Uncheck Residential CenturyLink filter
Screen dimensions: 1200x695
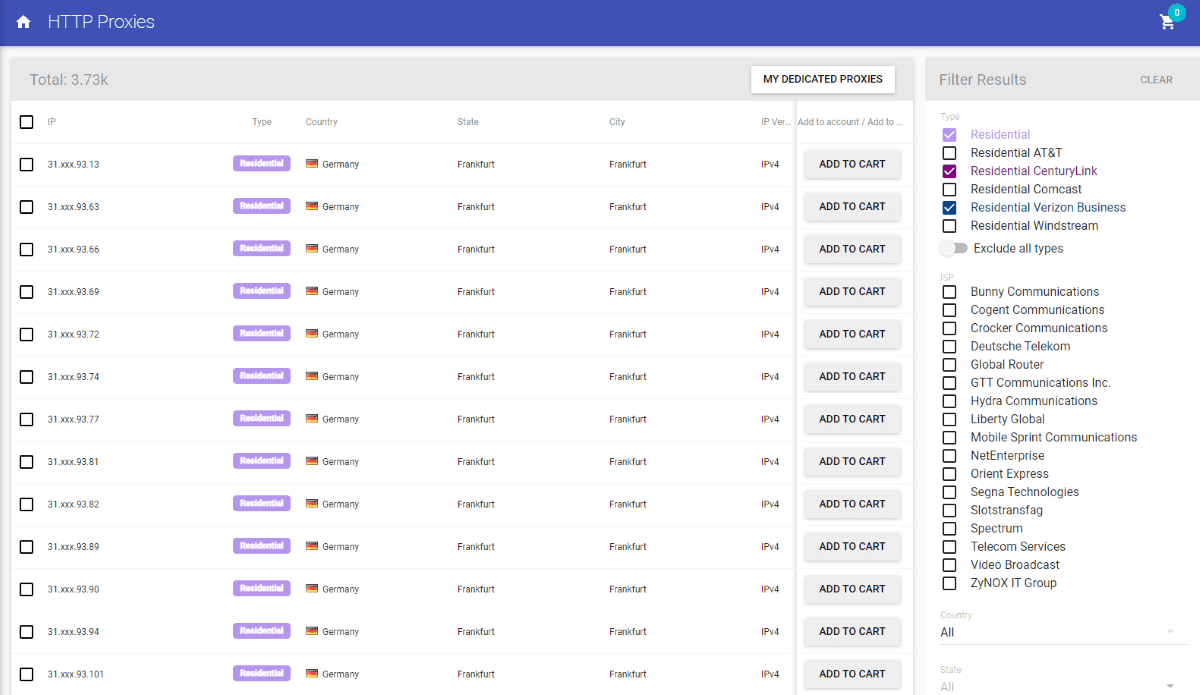949,171
